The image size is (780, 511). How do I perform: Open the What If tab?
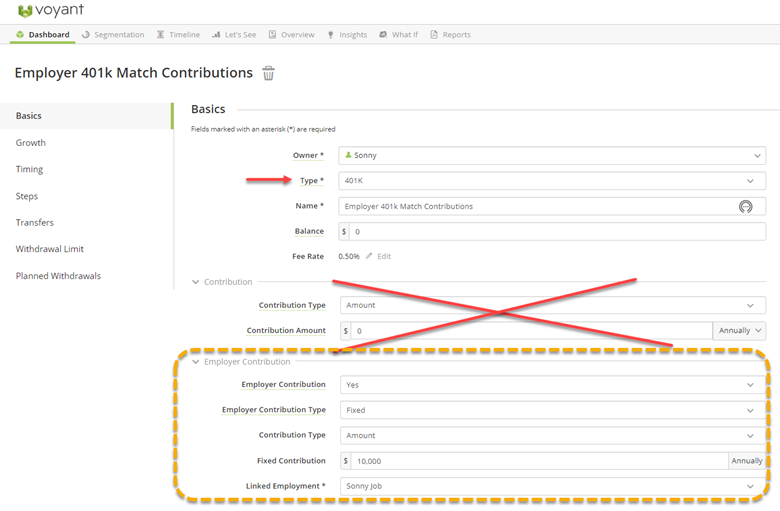coord(398,35)
